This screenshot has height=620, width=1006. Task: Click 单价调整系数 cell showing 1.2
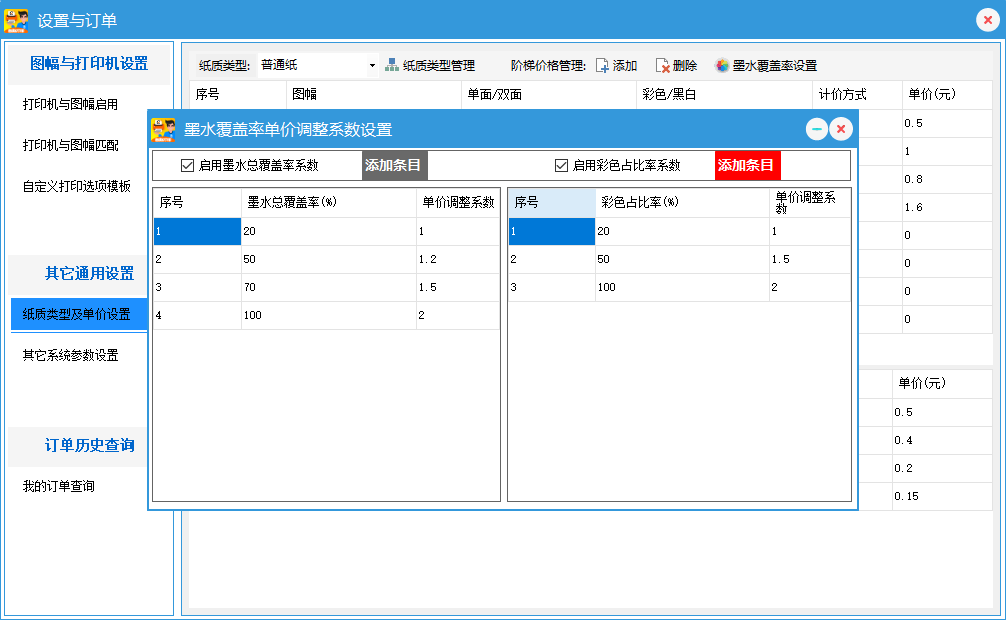point(456,259)
